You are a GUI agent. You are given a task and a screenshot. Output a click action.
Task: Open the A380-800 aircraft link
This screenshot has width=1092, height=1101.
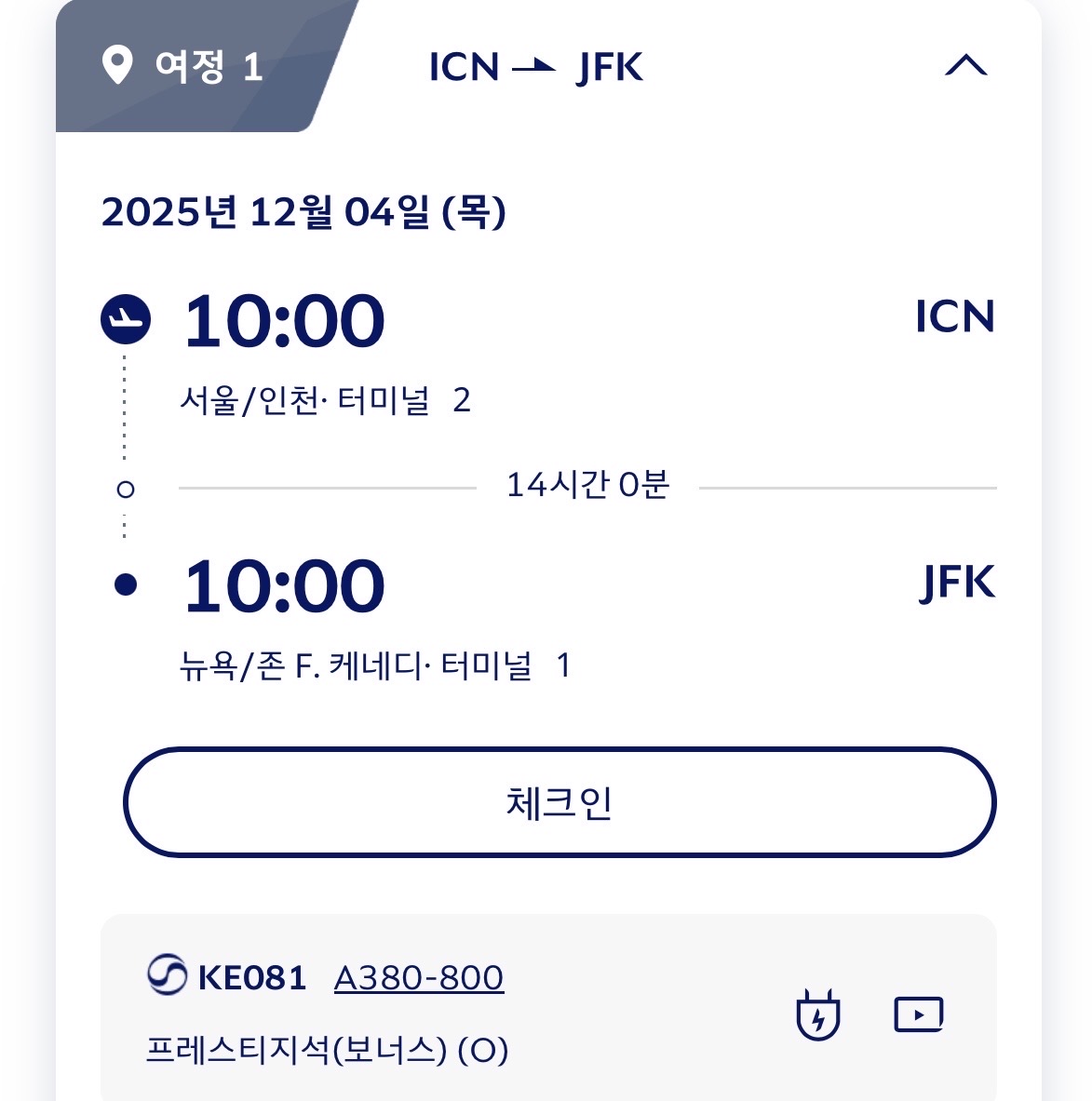(x=419, y=977)
